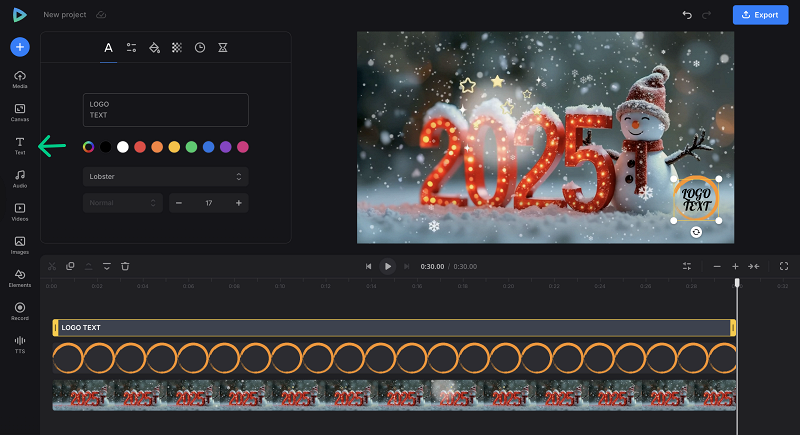Click the app logo icon
The height and width of the screenshot is (435, 800).
click(x=19, y=15)
